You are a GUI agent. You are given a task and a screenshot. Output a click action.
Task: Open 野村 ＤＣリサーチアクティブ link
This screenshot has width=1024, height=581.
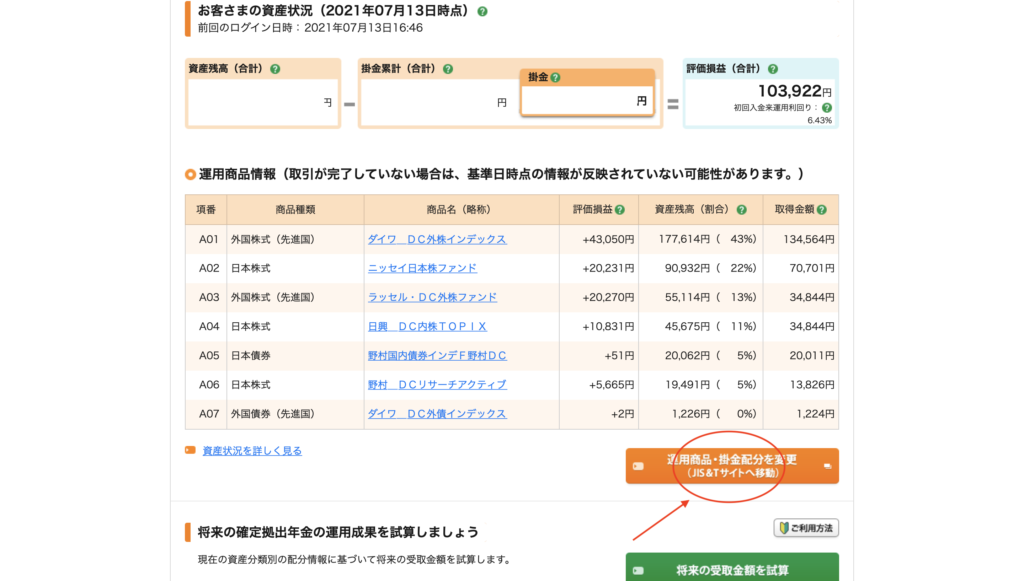pyautogui.click(x=437, y=384)
